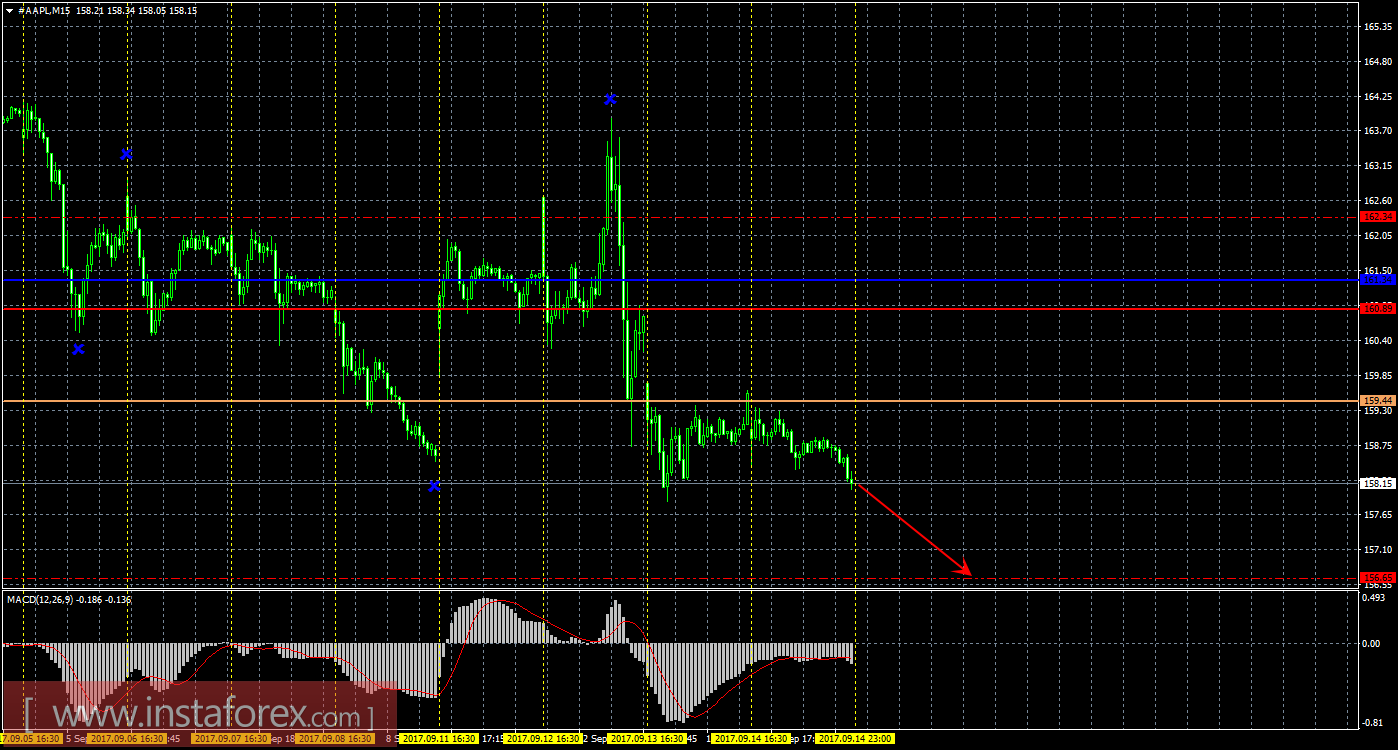
Task: Click the 2017.09.14 23:00 date marker
Action: [855, 739]
